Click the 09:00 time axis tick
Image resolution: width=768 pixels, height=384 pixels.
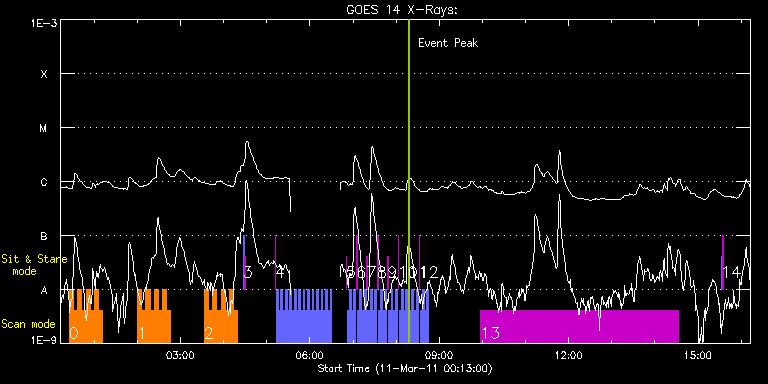439,355
